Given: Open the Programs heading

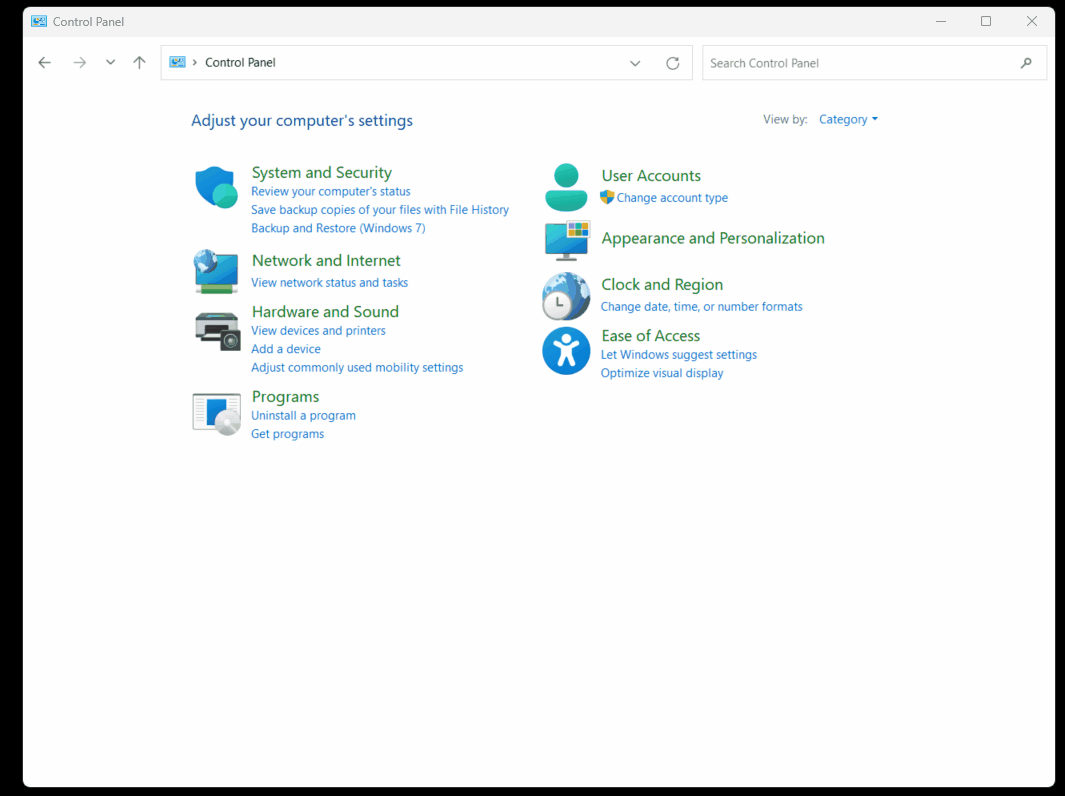Looking at the screenshot, I should (285, 397).
